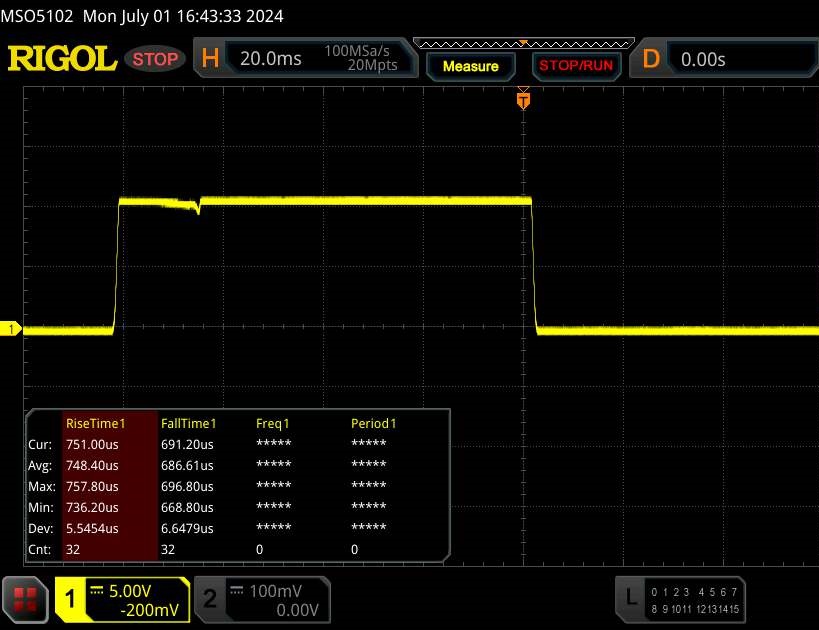This screenshot has width=819, height=630.
Task: Click the red STOP status badge
Action: point(157,59)
